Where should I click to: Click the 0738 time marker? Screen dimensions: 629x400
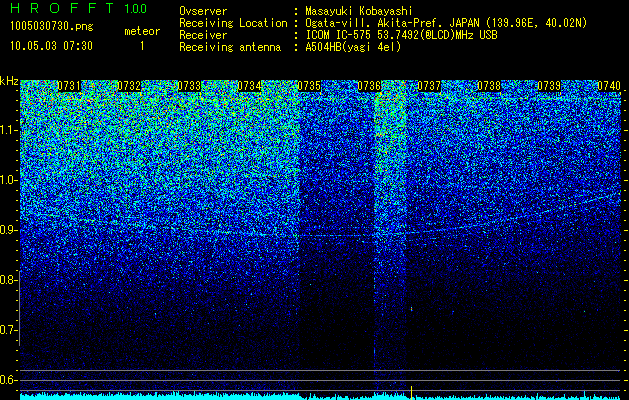tap(489, 86)
